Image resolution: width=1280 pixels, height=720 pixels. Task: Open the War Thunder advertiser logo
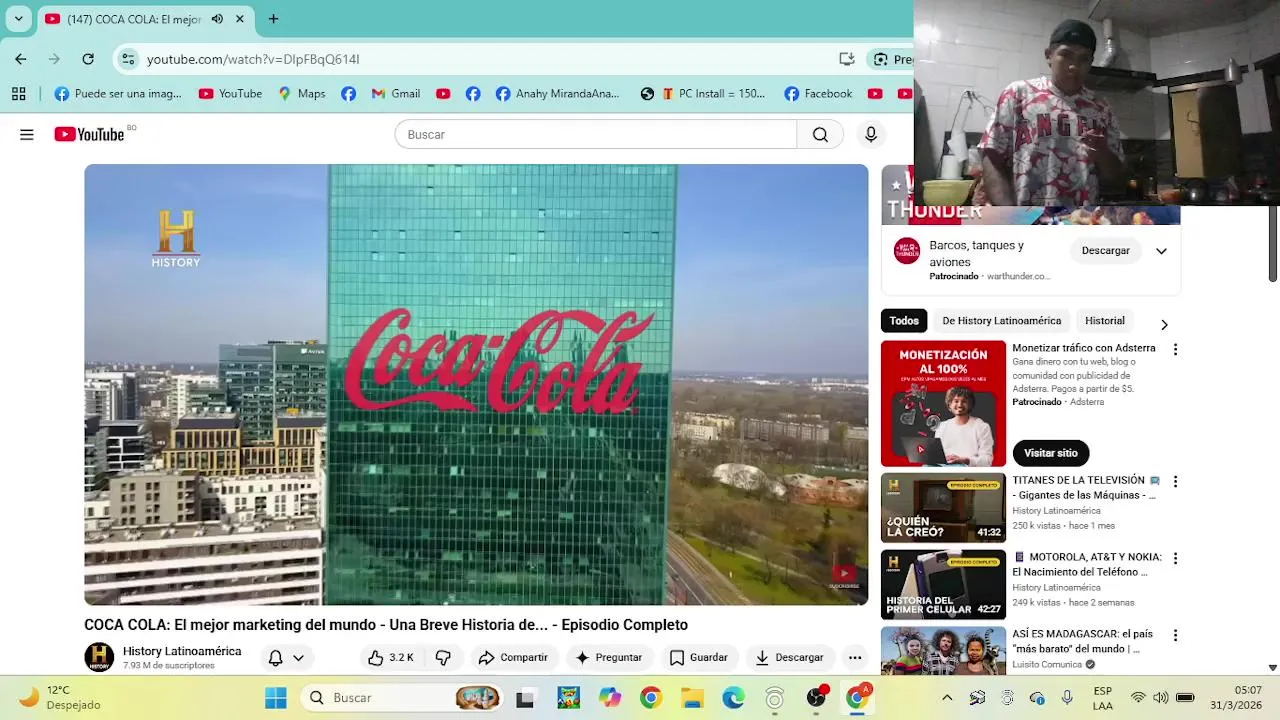click(x=907, y=251)
